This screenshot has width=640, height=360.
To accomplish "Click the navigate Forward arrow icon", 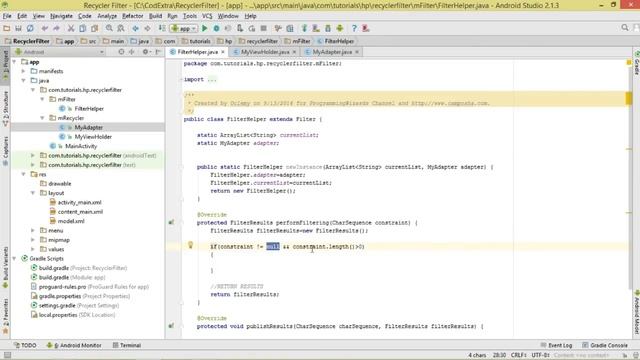I will click(147, 28).
